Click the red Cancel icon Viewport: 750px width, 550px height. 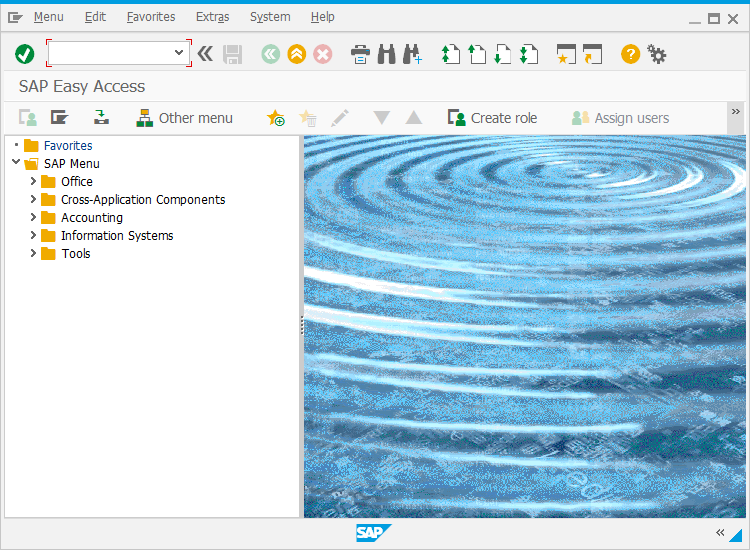323,54
